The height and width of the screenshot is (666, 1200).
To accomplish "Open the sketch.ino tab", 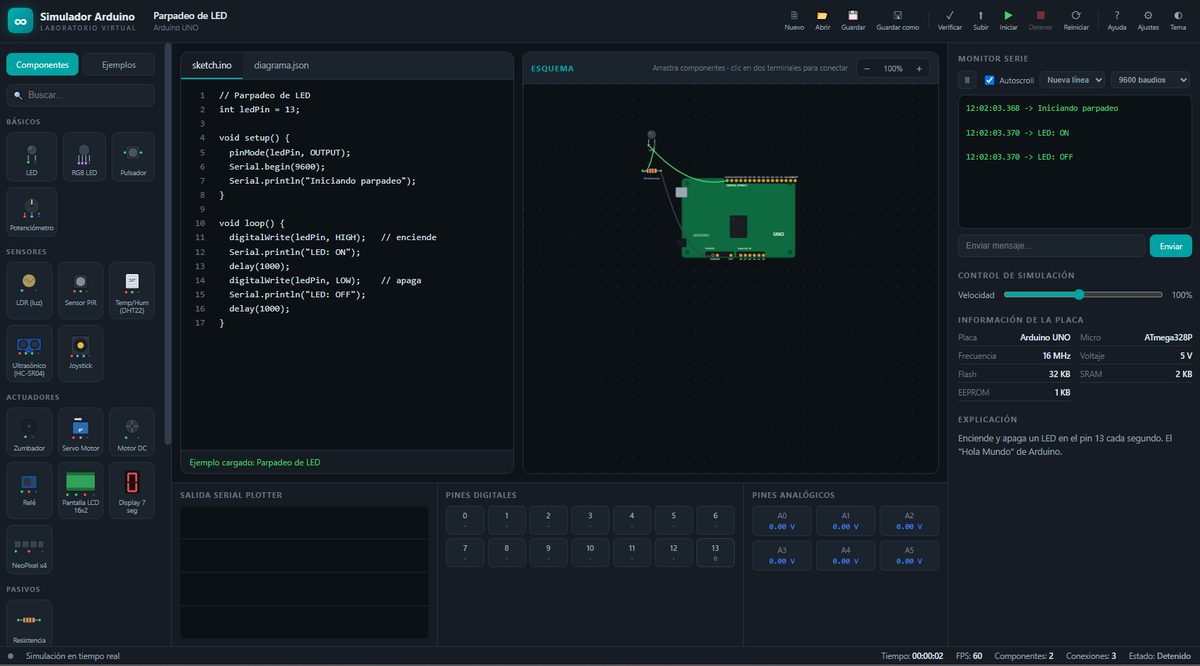I will [212, 65].
